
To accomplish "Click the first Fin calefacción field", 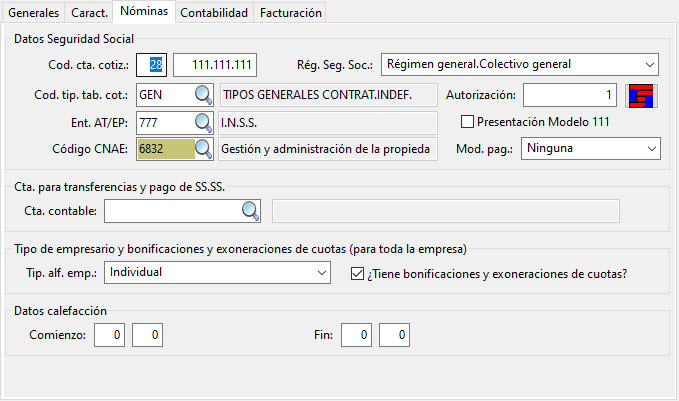I will point(356,336).
